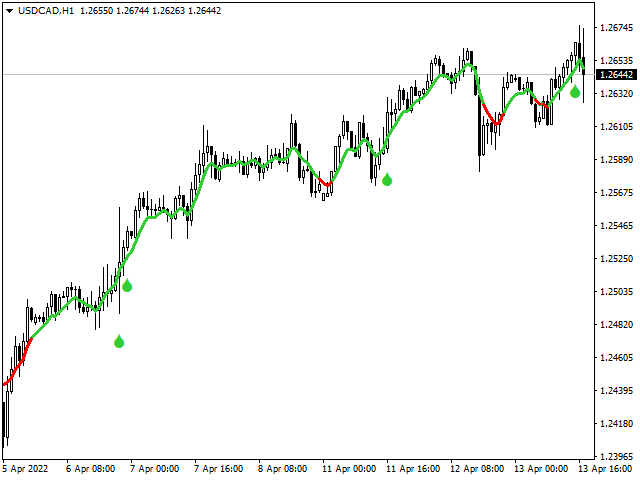Click the price scale value 1.24820
640x480 pixels.
616,325
